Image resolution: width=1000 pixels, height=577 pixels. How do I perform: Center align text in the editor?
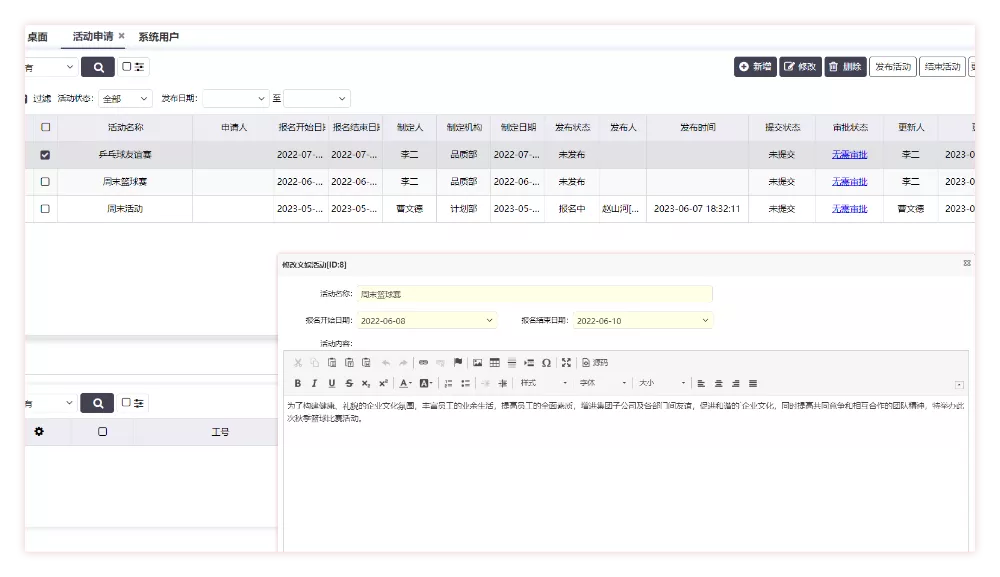718,383
